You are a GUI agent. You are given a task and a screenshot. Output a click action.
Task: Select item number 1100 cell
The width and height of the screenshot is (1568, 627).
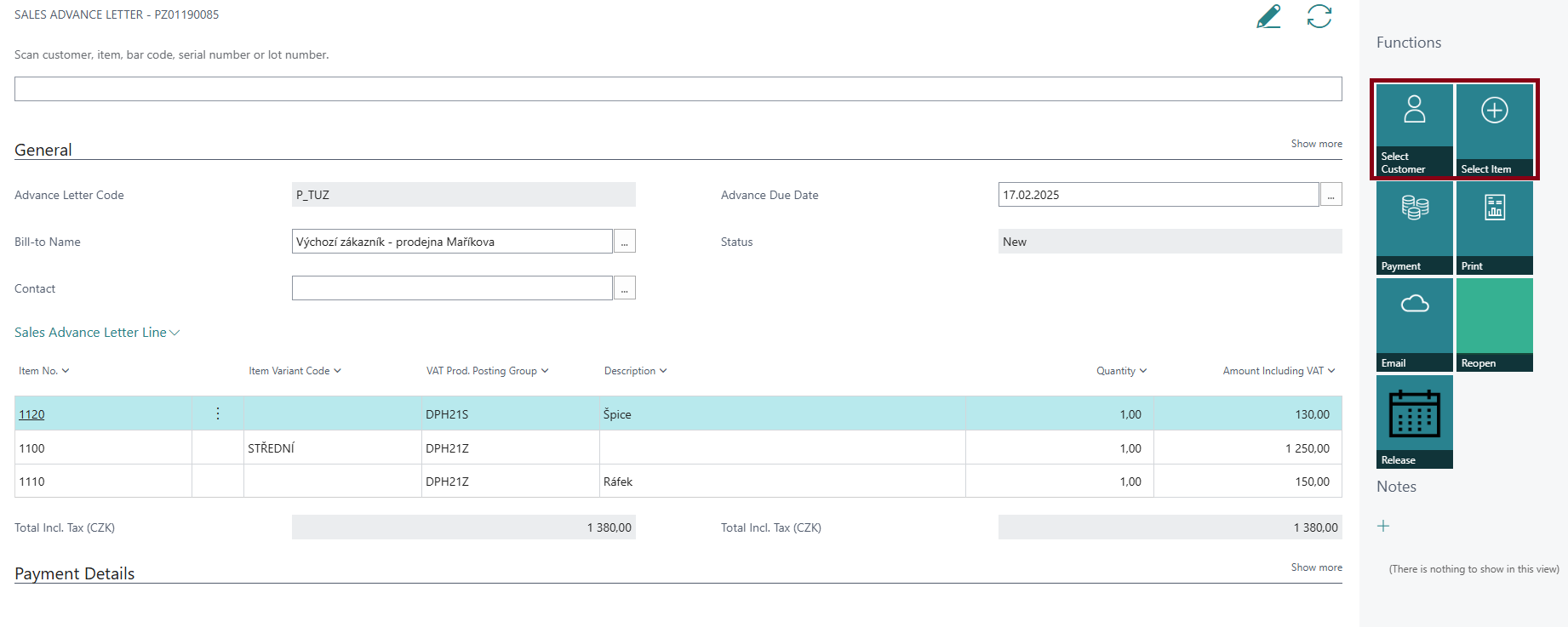103,447
